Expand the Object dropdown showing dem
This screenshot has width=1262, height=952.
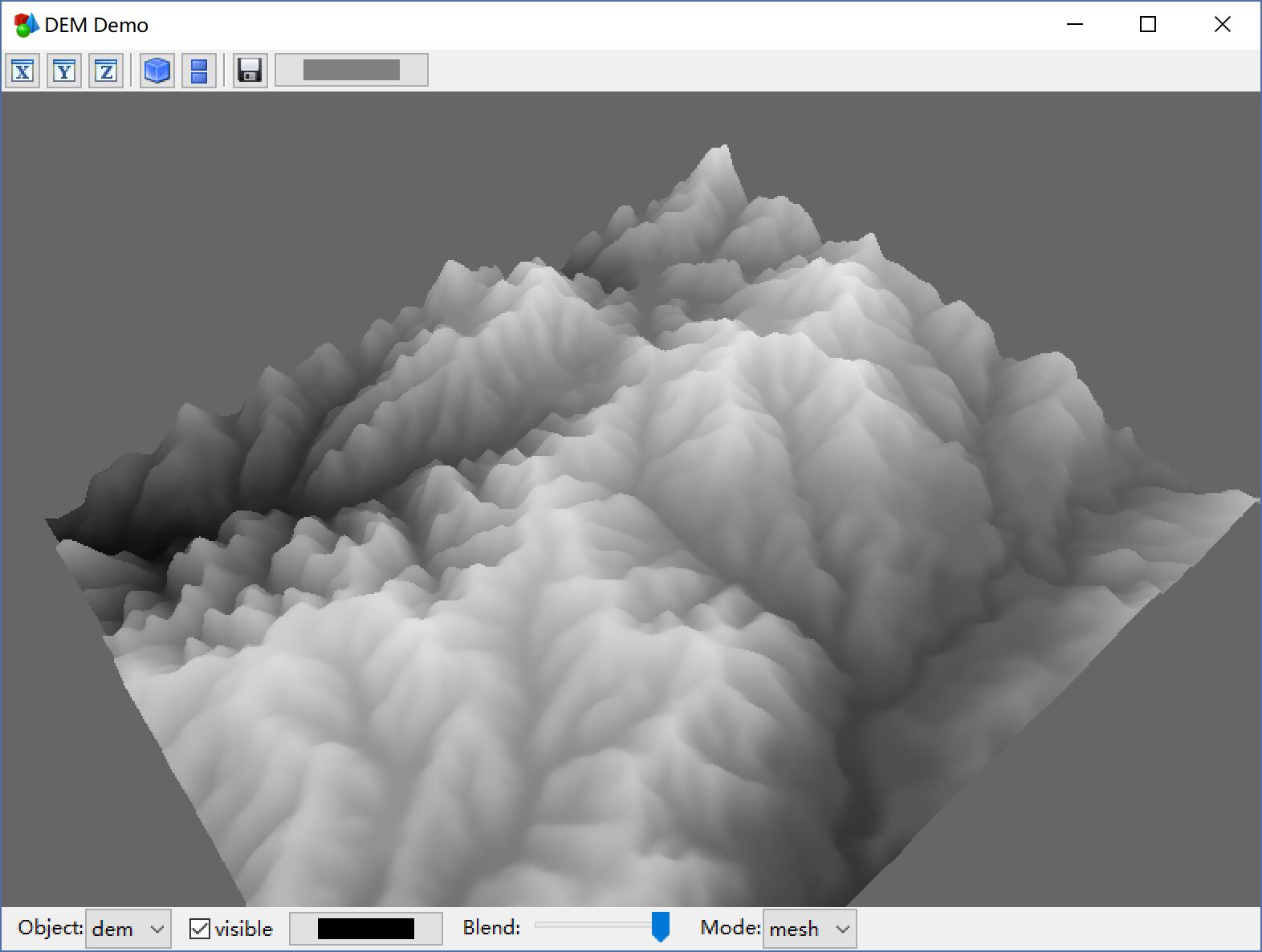[x=128, y=929]
